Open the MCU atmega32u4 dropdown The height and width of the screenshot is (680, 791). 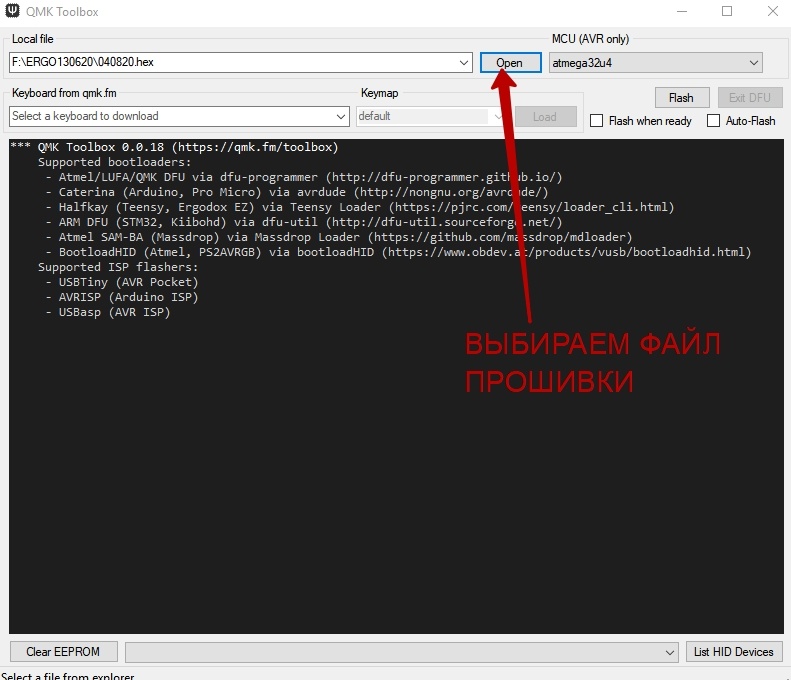click(x=656, y=63)
